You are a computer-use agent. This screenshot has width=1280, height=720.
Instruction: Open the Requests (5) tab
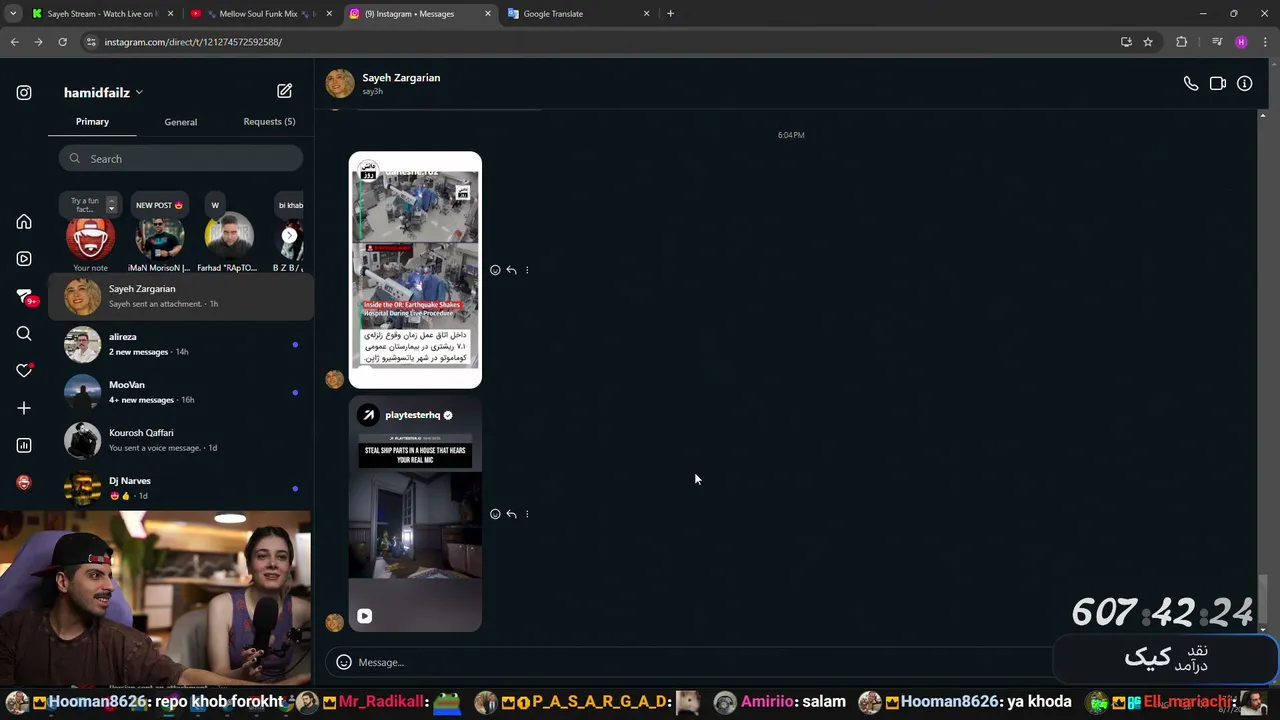tap(269, 122)
